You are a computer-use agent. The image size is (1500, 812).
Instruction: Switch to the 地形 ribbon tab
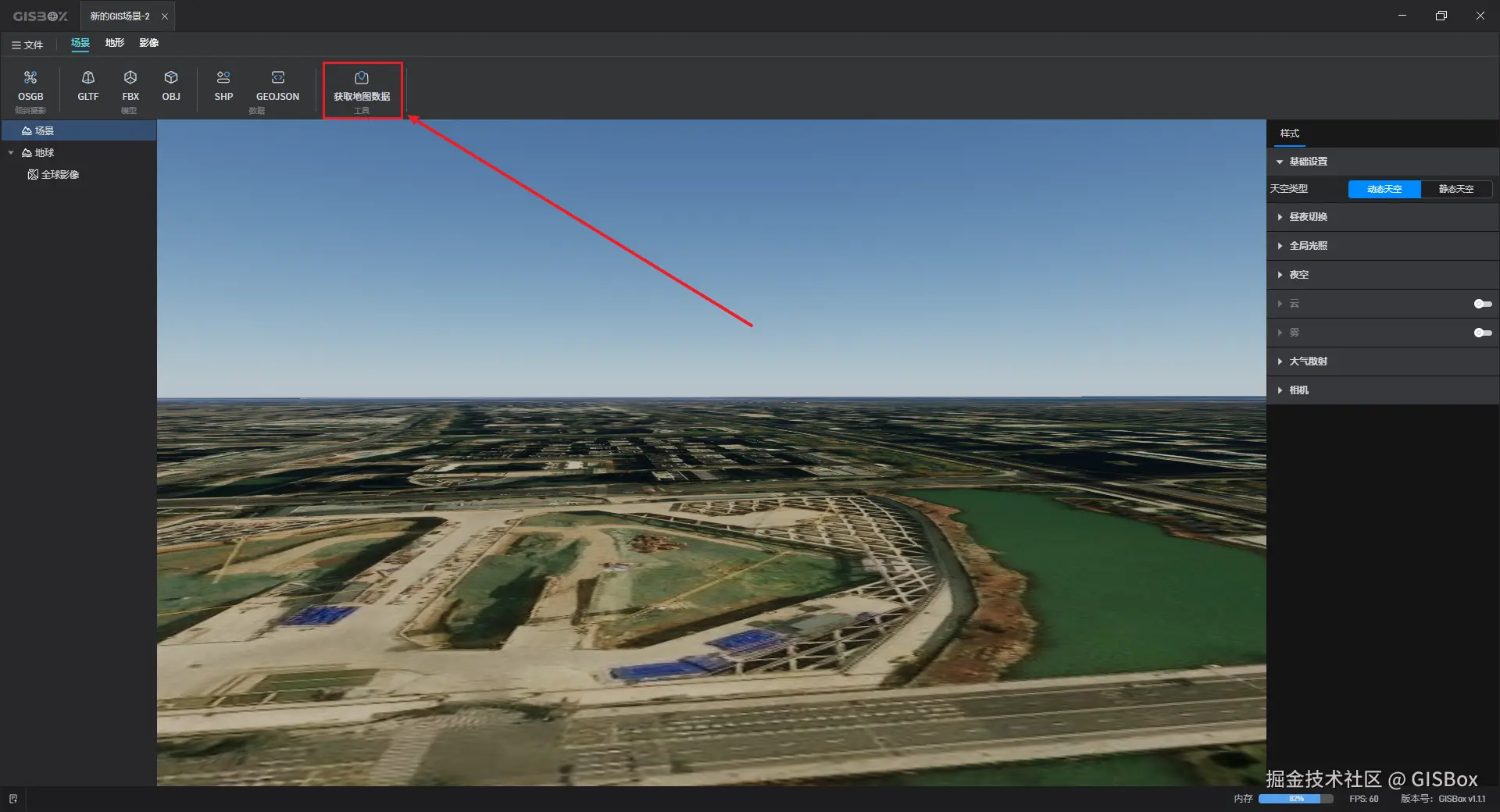(x=115, y=43)
